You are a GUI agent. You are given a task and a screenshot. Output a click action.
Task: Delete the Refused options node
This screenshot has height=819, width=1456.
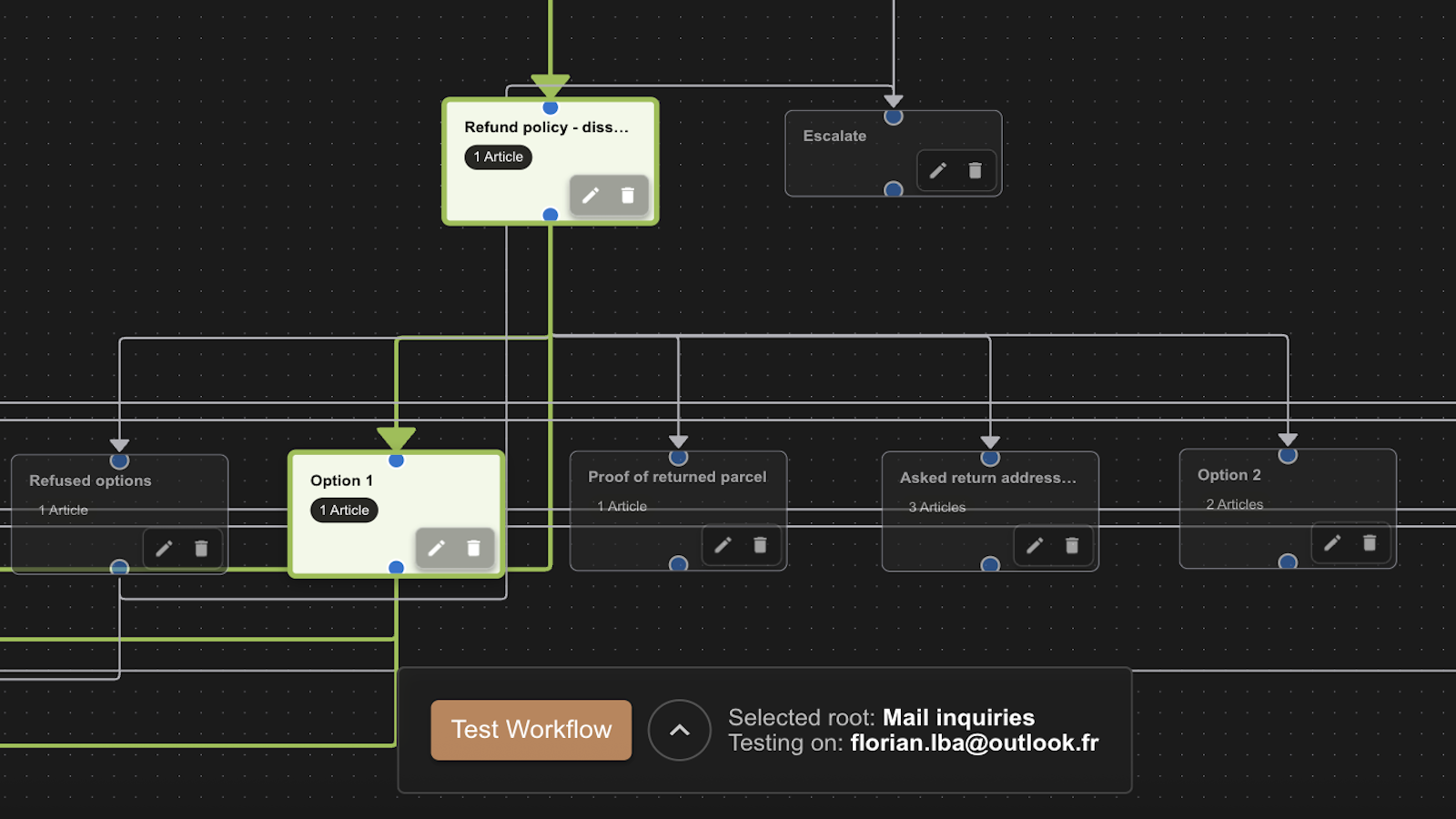coord(201,548)
